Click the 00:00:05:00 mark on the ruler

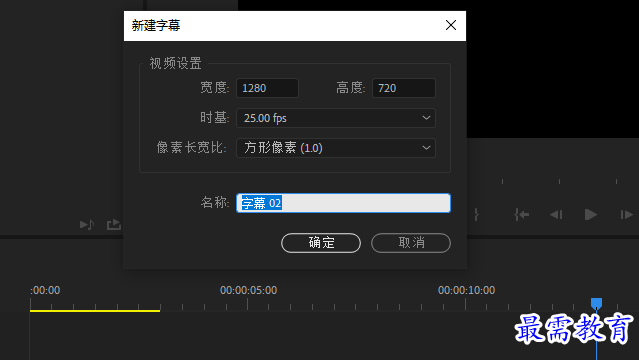pyautogui.click(x=248, y=290)
